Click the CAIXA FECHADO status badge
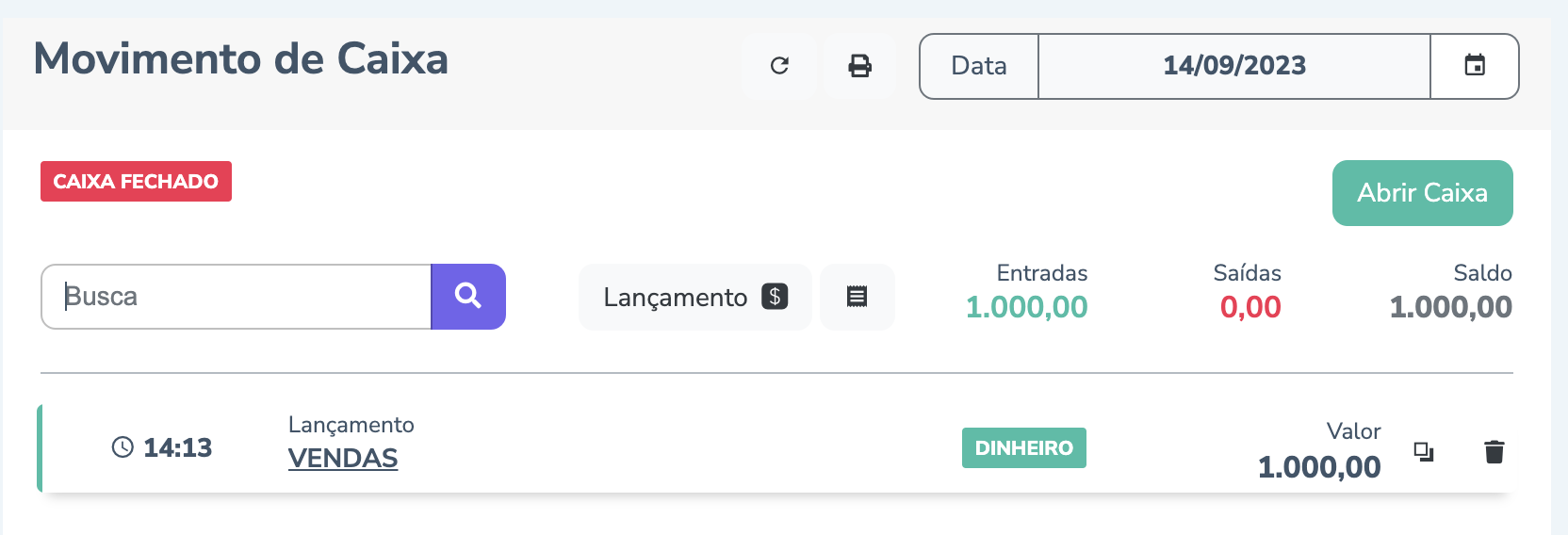The width and height of the screenshot is (1568, 535). click(x=136, y=182)
